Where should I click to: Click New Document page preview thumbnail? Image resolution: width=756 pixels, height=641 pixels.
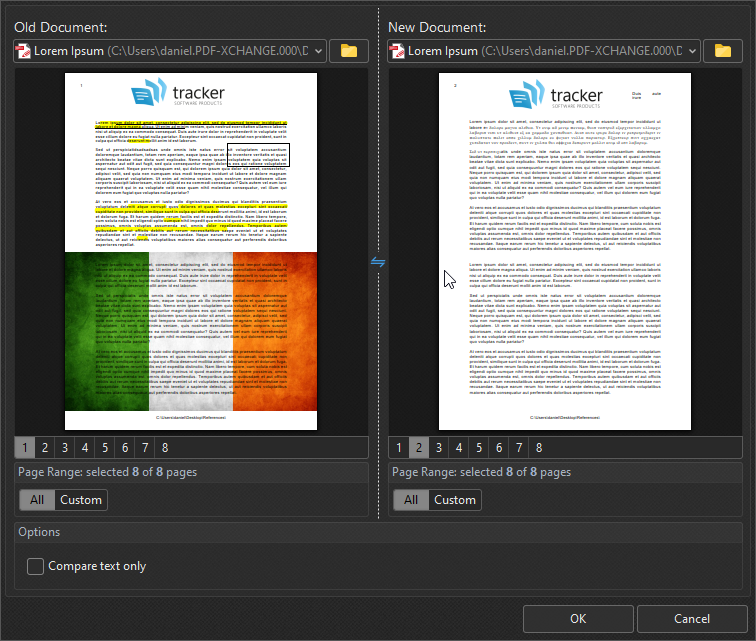click(x=565, y=251)
